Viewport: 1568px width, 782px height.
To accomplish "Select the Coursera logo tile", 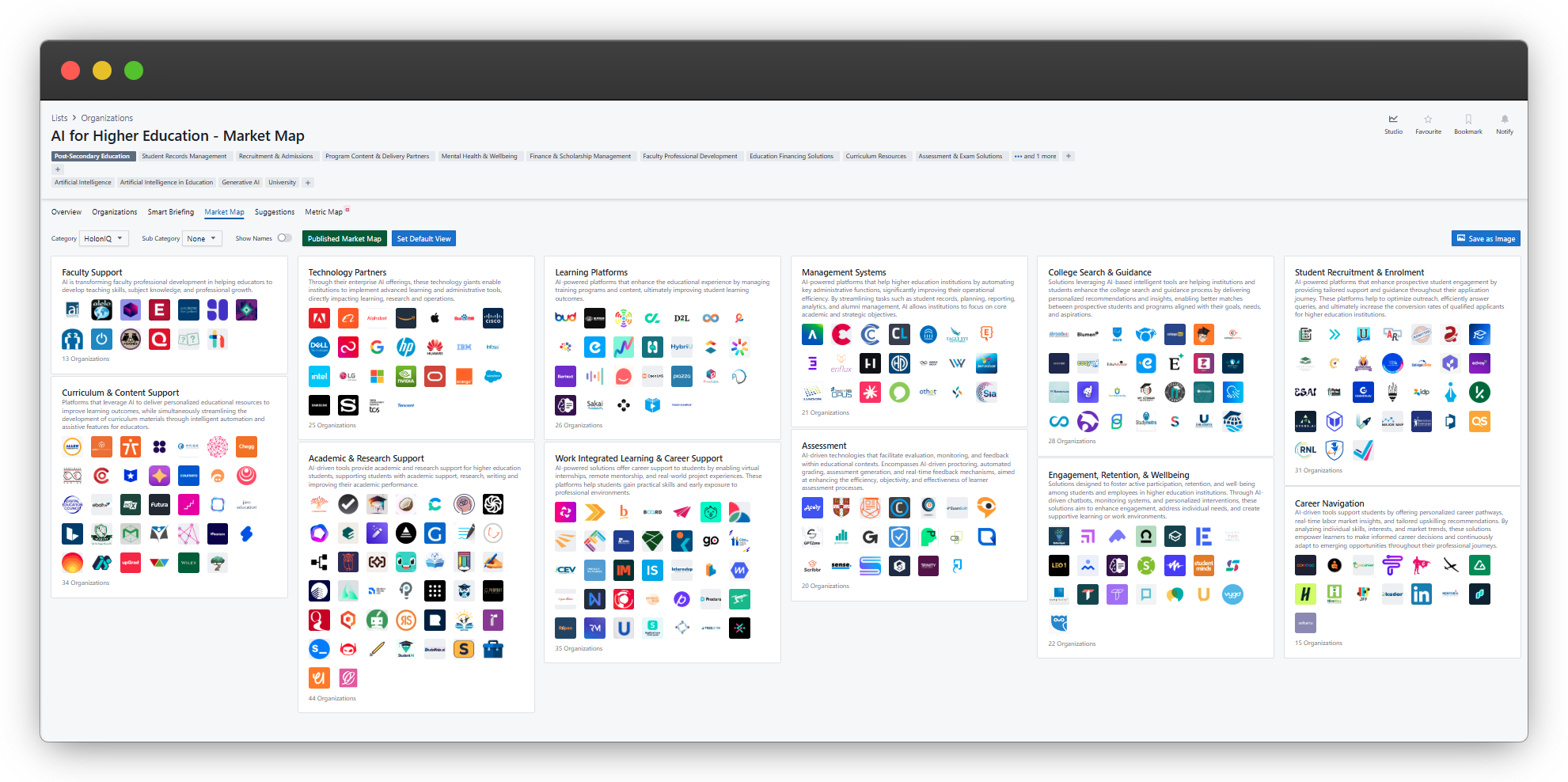I will point(188,476).
